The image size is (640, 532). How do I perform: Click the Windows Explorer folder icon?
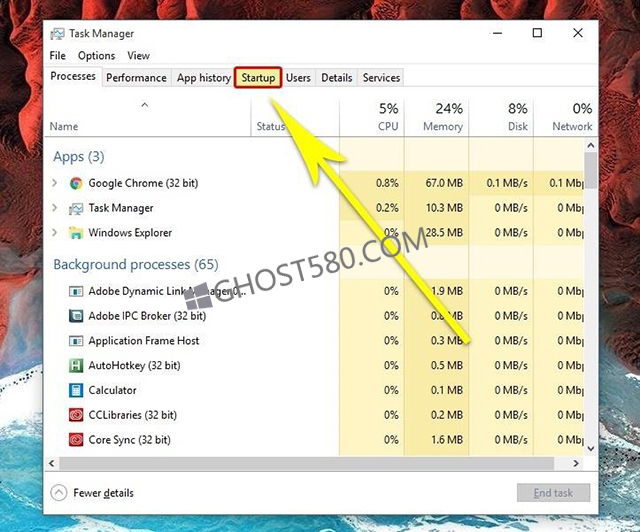(76, 233)
